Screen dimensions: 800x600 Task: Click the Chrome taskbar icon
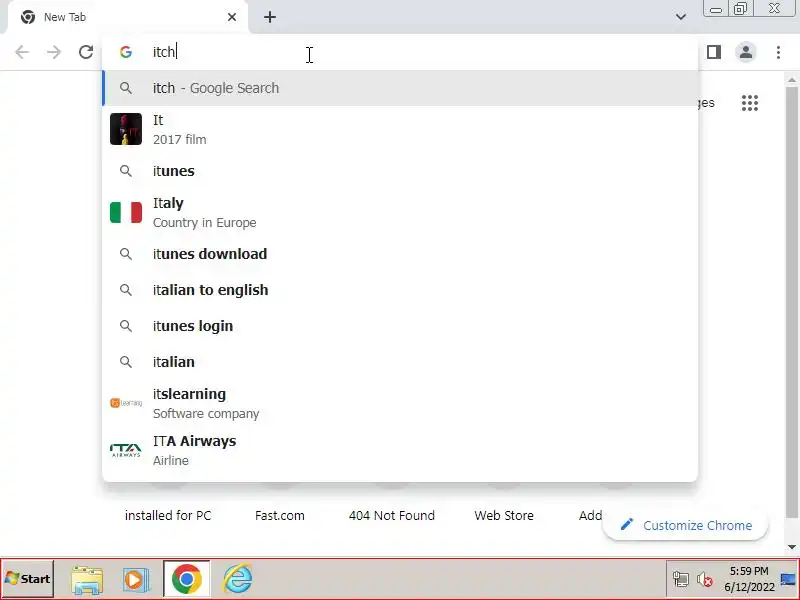187,579
